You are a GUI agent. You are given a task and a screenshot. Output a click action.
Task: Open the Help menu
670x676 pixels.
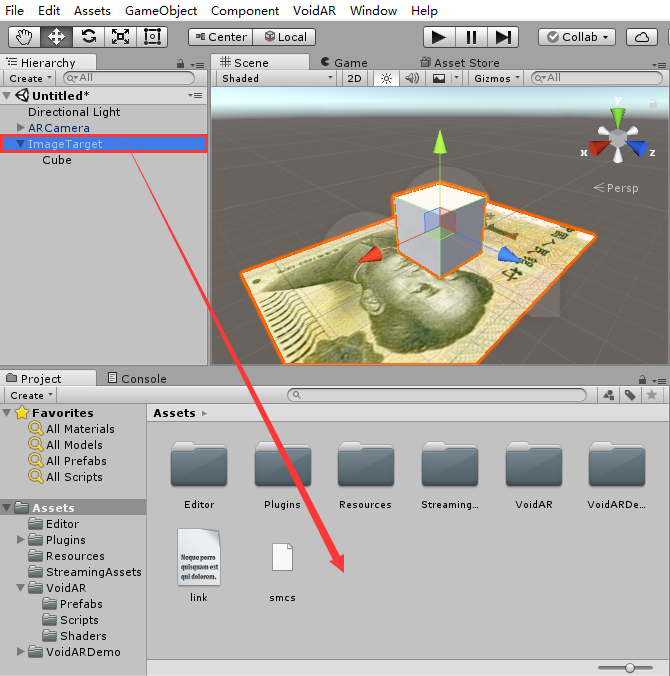coord(424,10)
